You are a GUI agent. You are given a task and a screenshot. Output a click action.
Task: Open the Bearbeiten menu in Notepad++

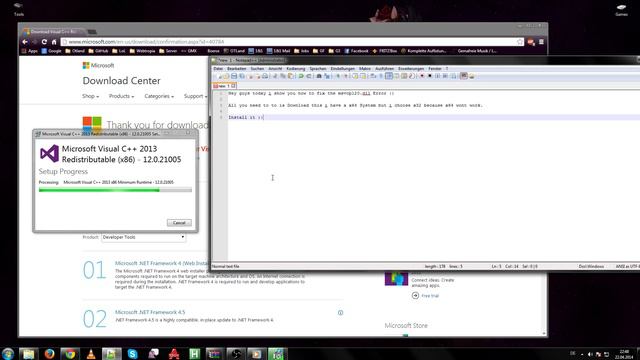(x=237, y=69)
